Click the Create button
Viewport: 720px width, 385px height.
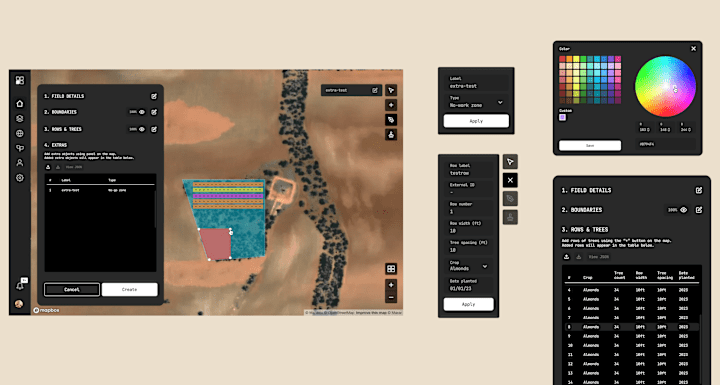click(129, 289)
